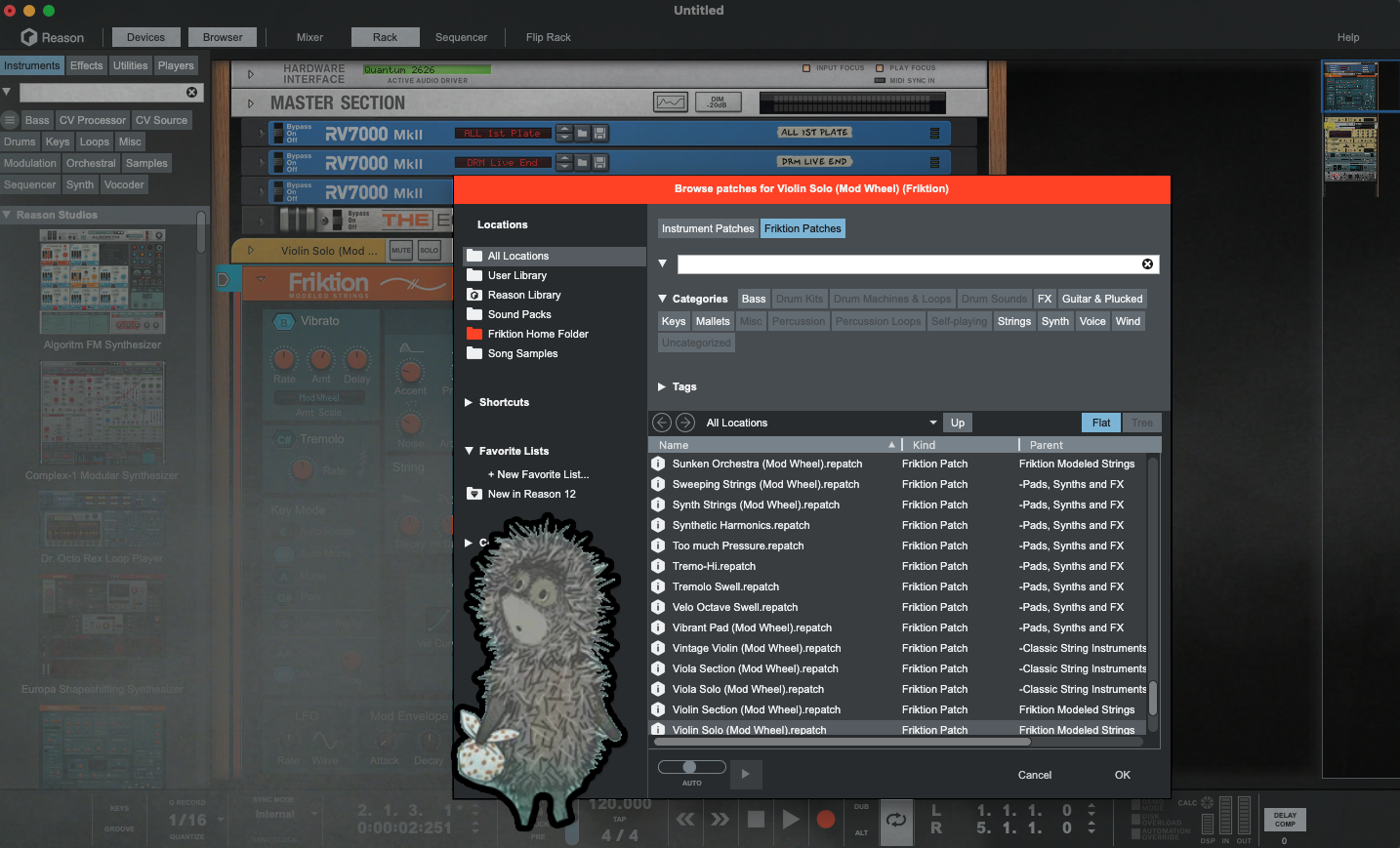Click the transport record button

826,820
